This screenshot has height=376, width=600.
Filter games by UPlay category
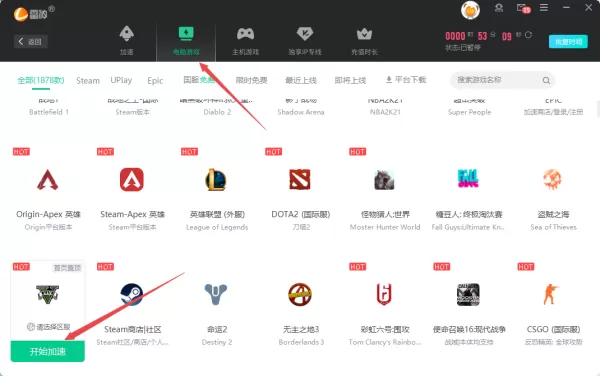pos(121,80)
